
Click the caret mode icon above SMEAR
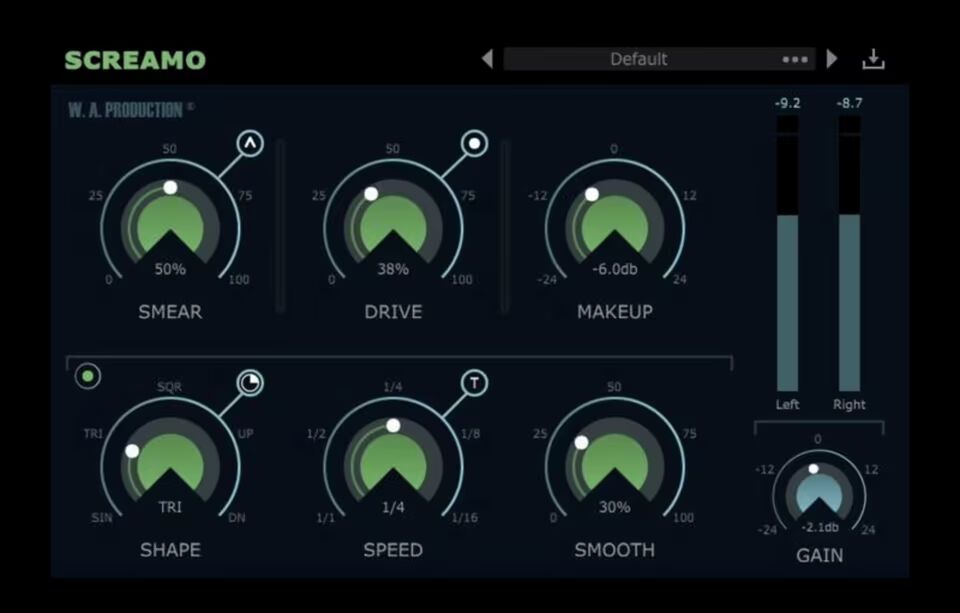(250, 144)
